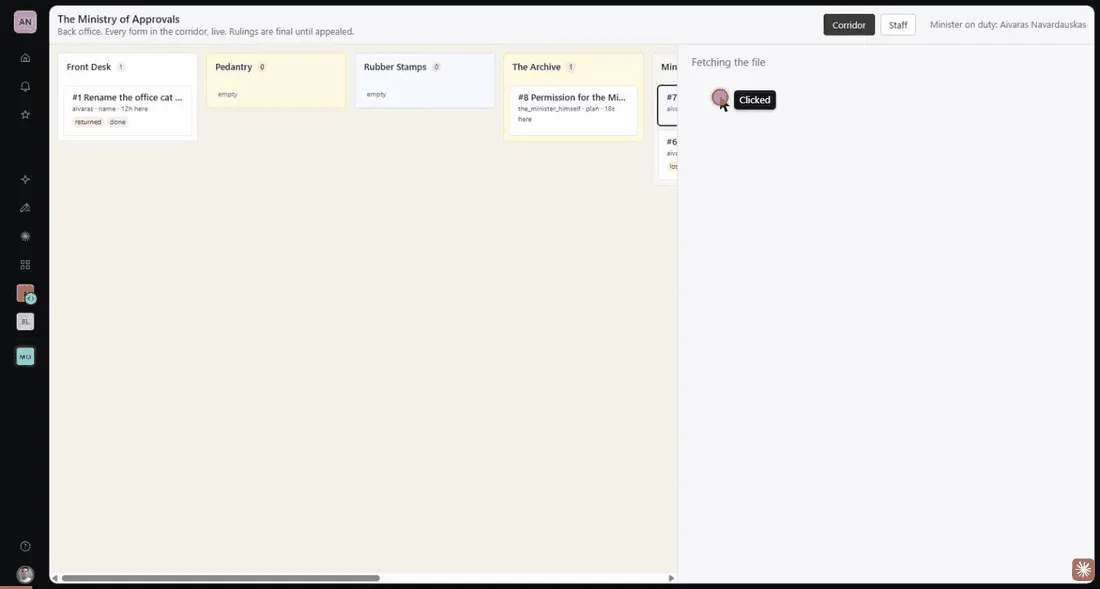Click the sunburst icon in the sidebar
Image resolution: width=1100 pixels, height=589 pixels.
point(25,236)
